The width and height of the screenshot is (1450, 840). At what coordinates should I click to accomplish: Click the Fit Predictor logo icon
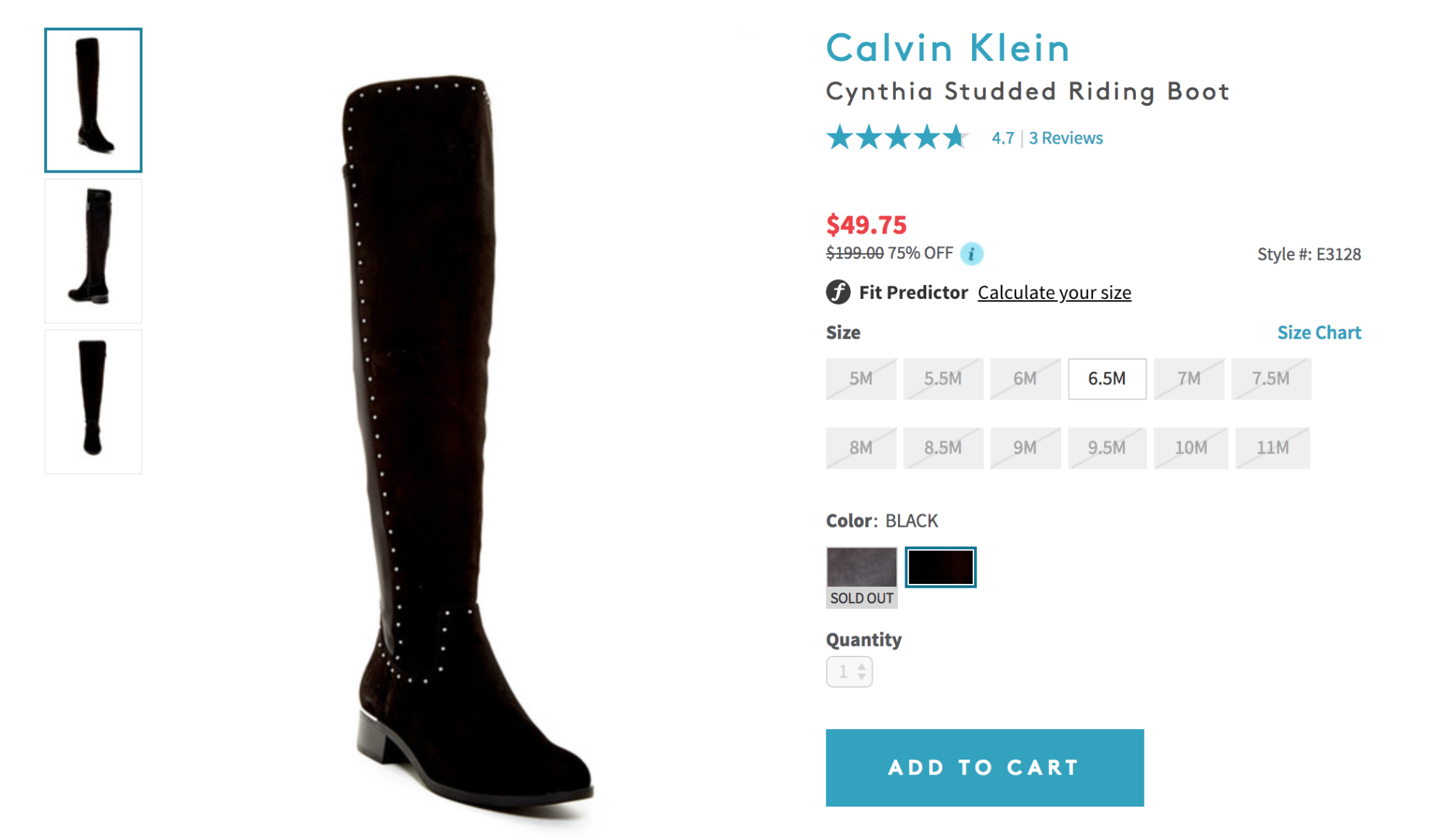(x=838, y=292)
